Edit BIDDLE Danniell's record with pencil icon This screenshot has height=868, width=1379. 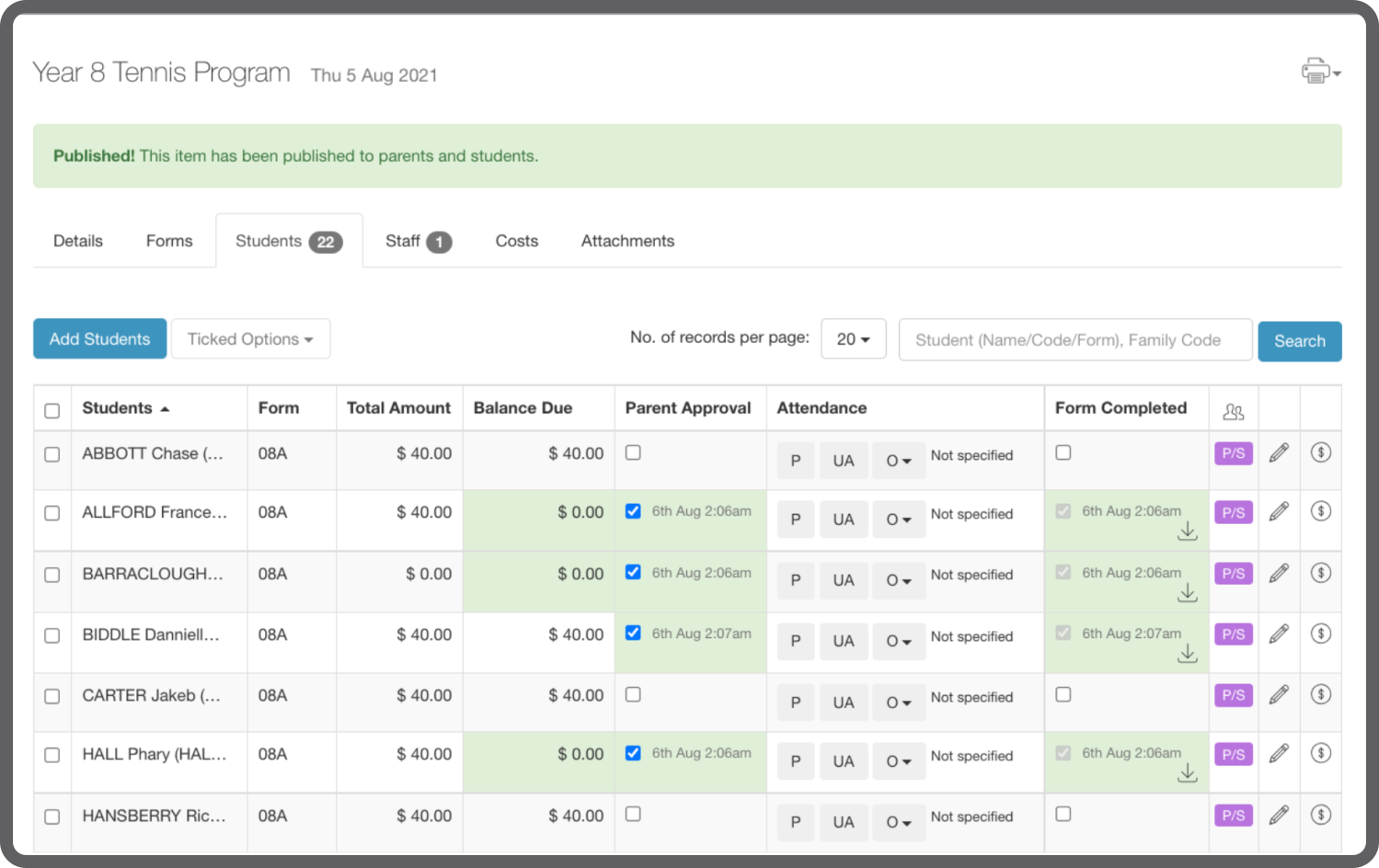coord(1279,634)
